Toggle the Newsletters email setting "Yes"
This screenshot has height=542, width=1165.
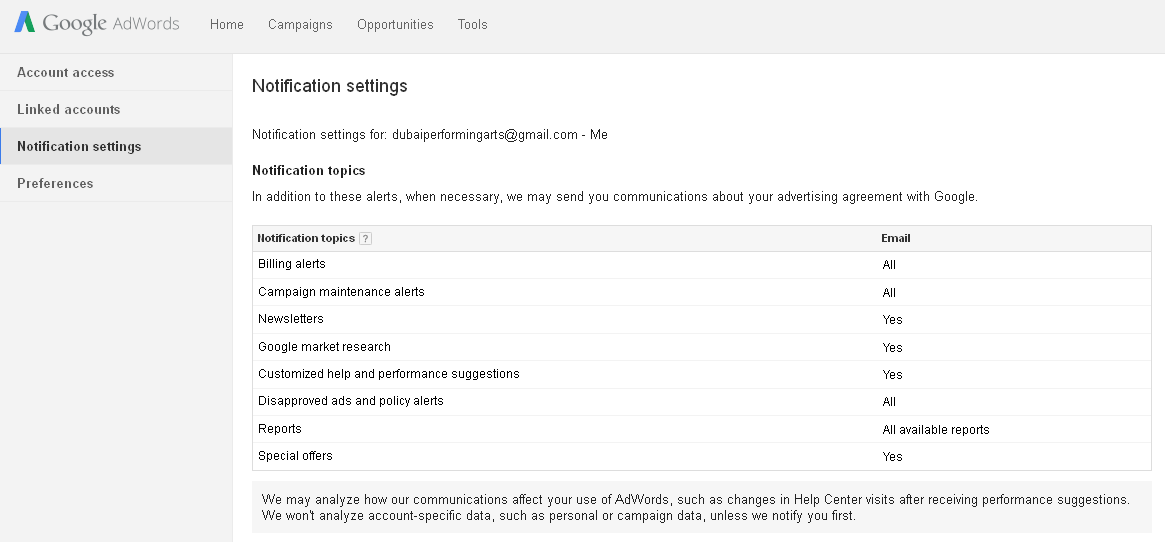(892, 320)
